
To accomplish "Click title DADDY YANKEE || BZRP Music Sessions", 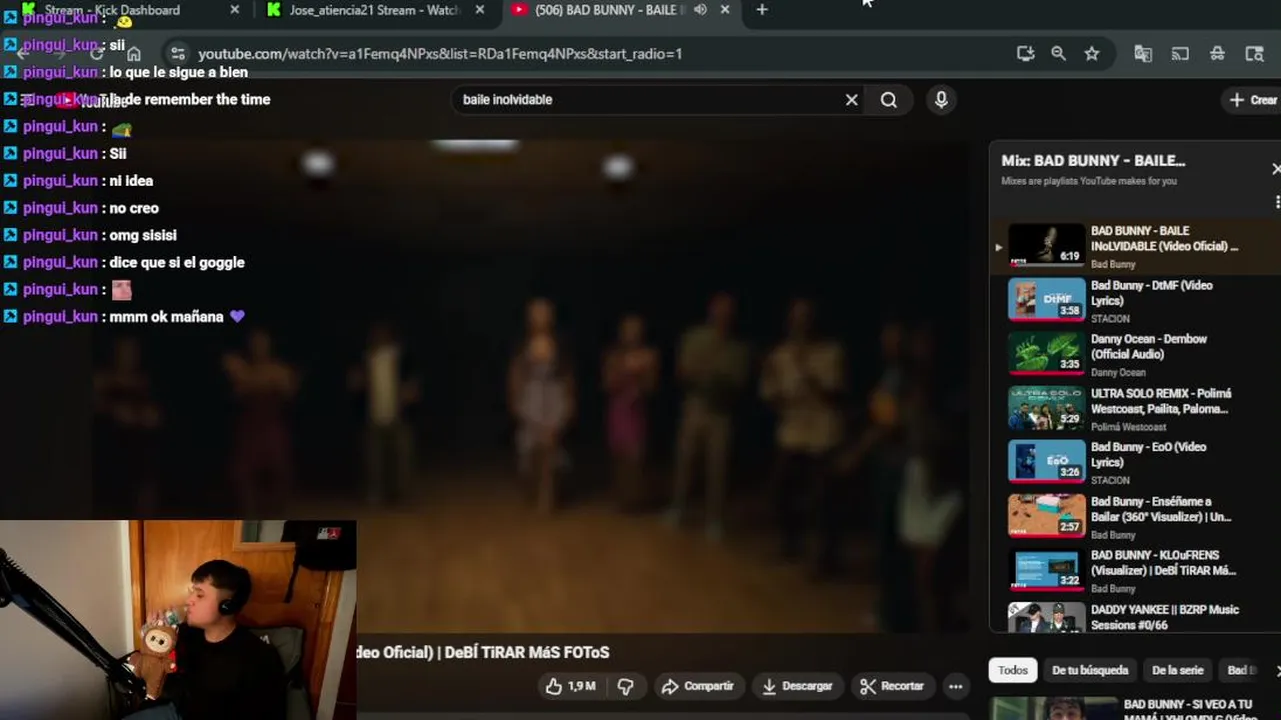I will [1165, 617].
